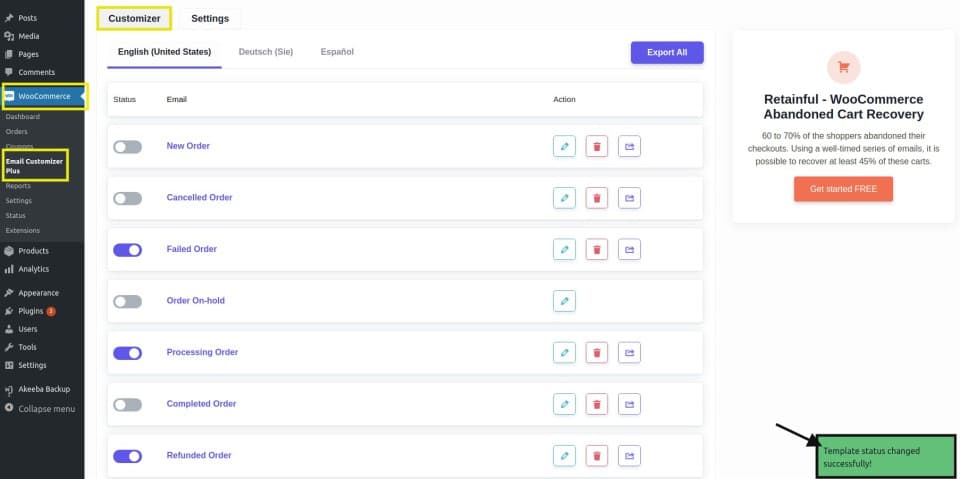Select the English (United States) language tab
This screenshot has width=960, height=479.
tap(164, 52)
